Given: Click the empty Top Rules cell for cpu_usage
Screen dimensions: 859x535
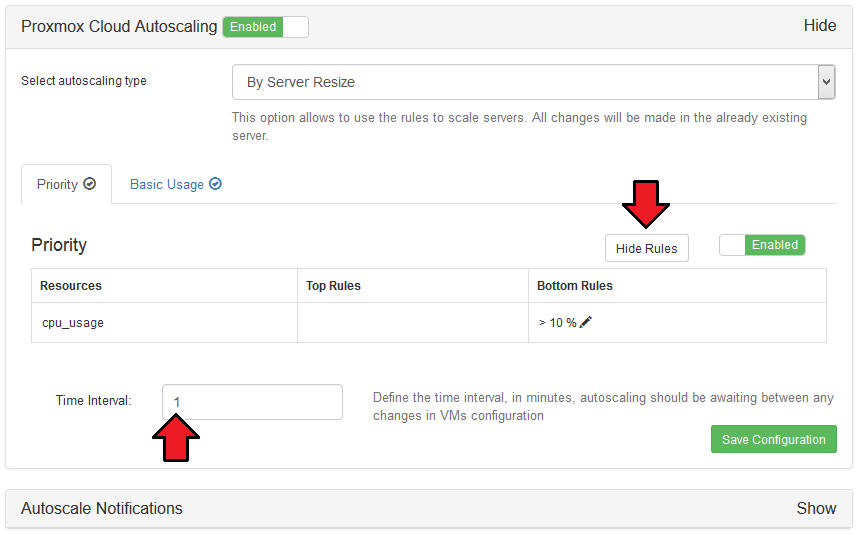Looking at the screenshot, I should 413,323.
